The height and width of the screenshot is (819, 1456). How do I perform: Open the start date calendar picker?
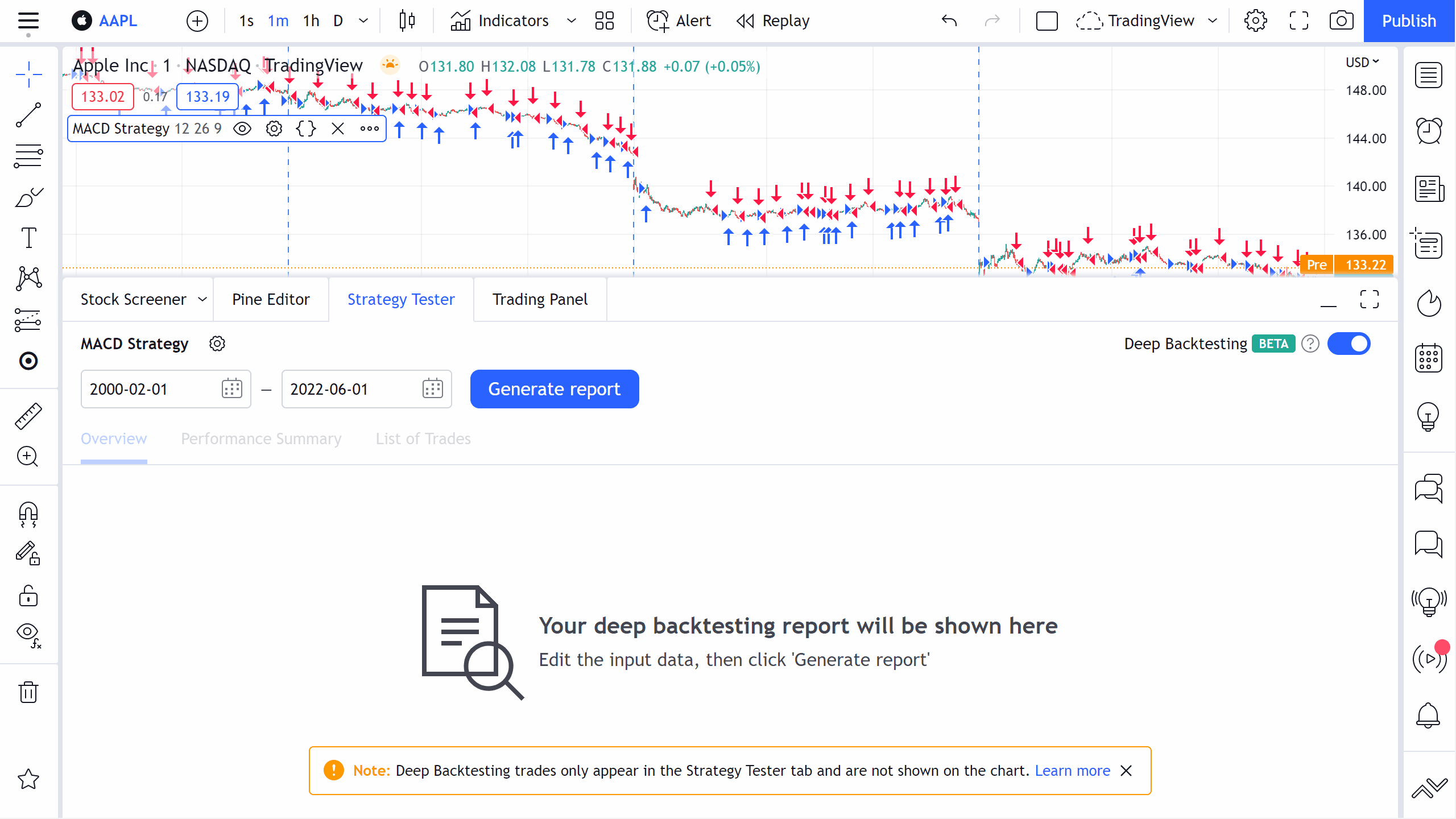click(231, 389)
